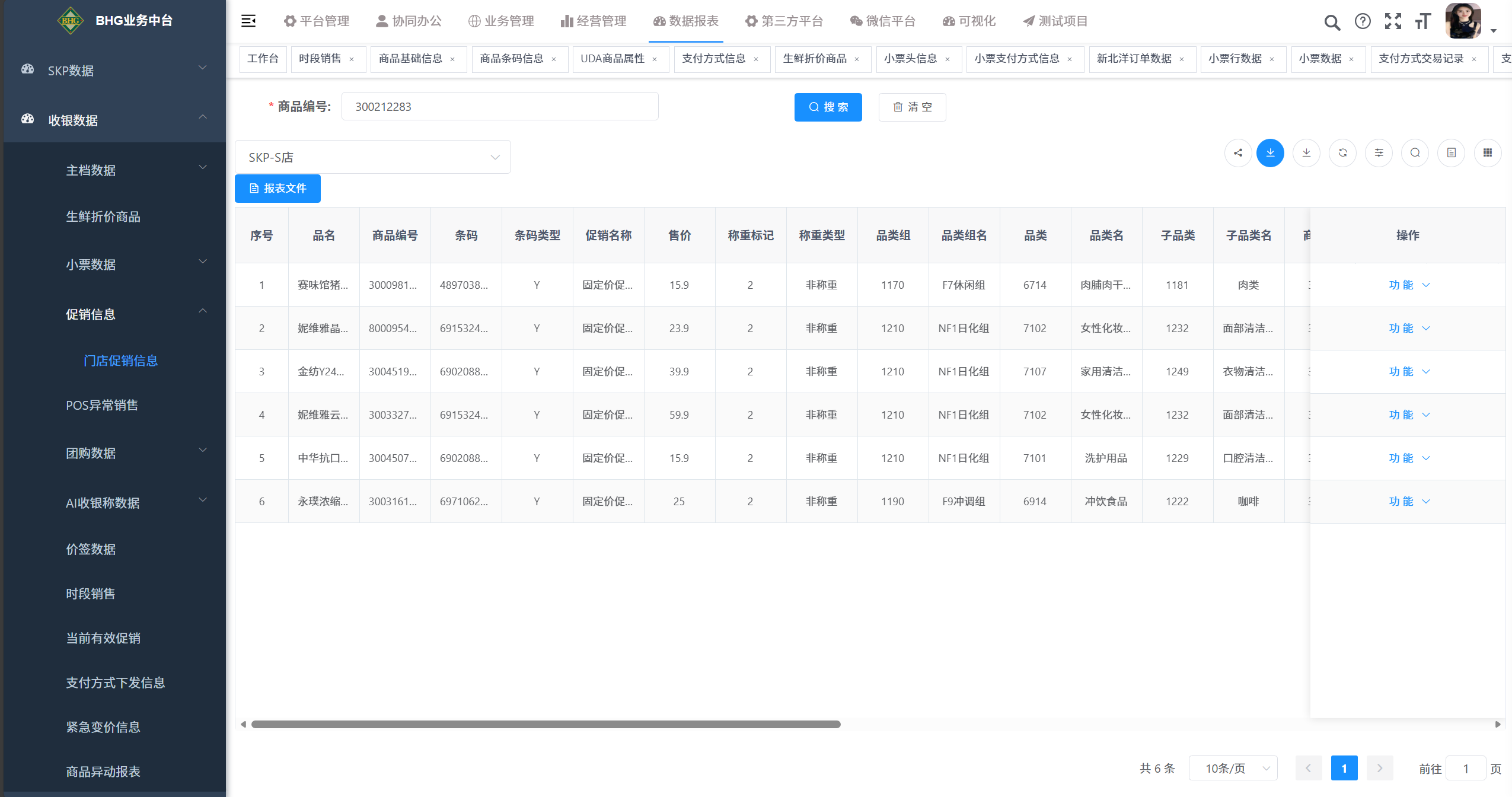This screenshot has width=1512, height=797.
Task: Open the 经营管理 top menu
Action: tap(594, 21)
